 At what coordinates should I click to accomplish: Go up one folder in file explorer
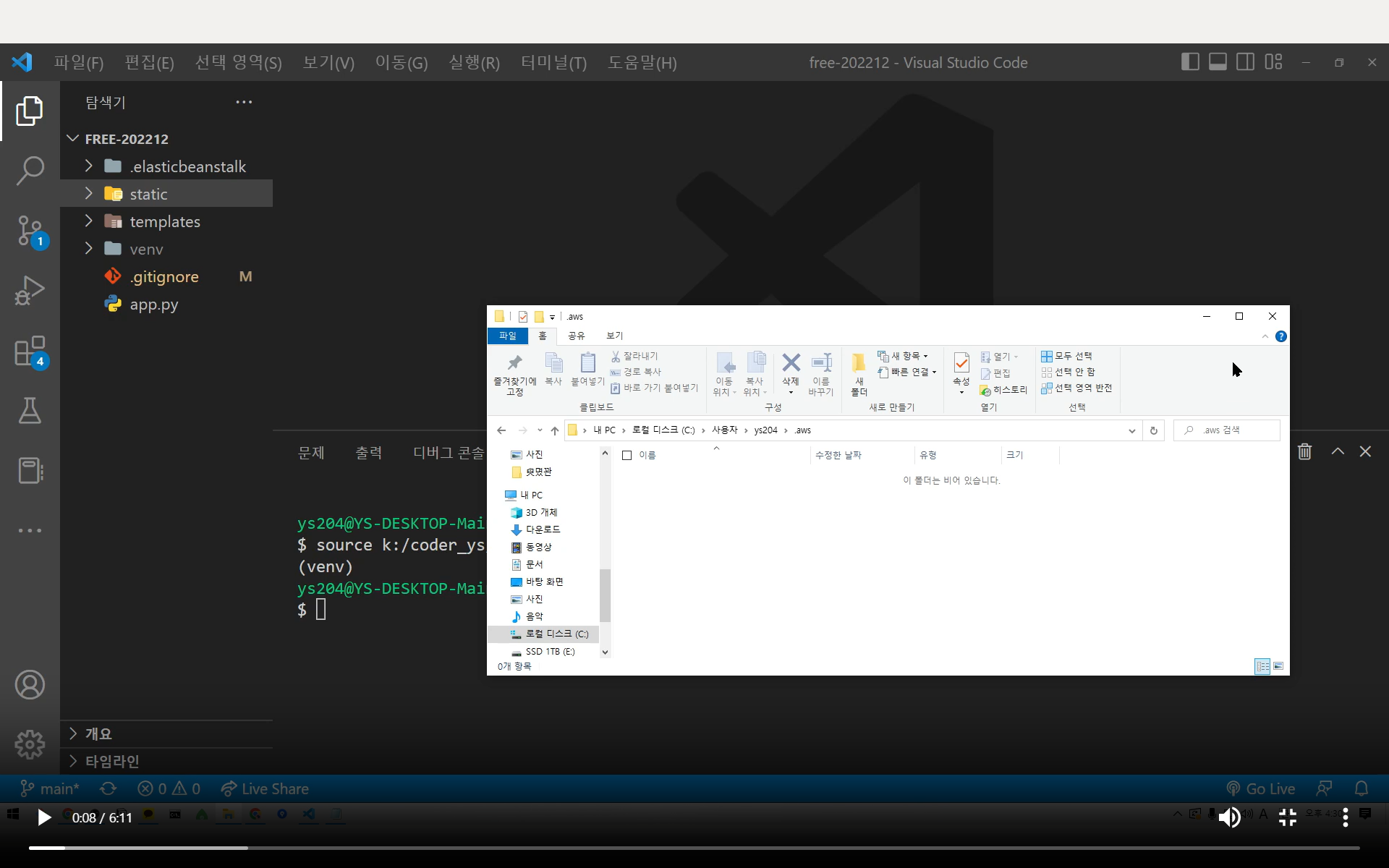[555, 430]
